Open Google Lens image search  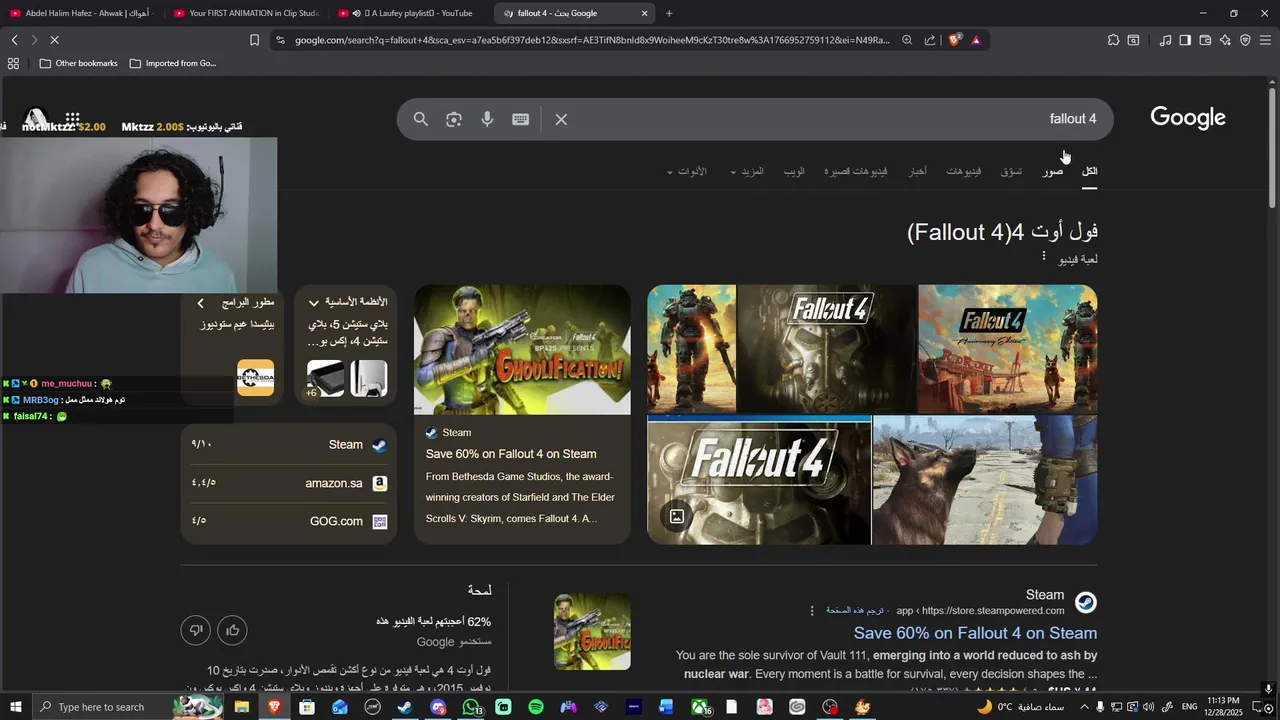click(454, 119)
